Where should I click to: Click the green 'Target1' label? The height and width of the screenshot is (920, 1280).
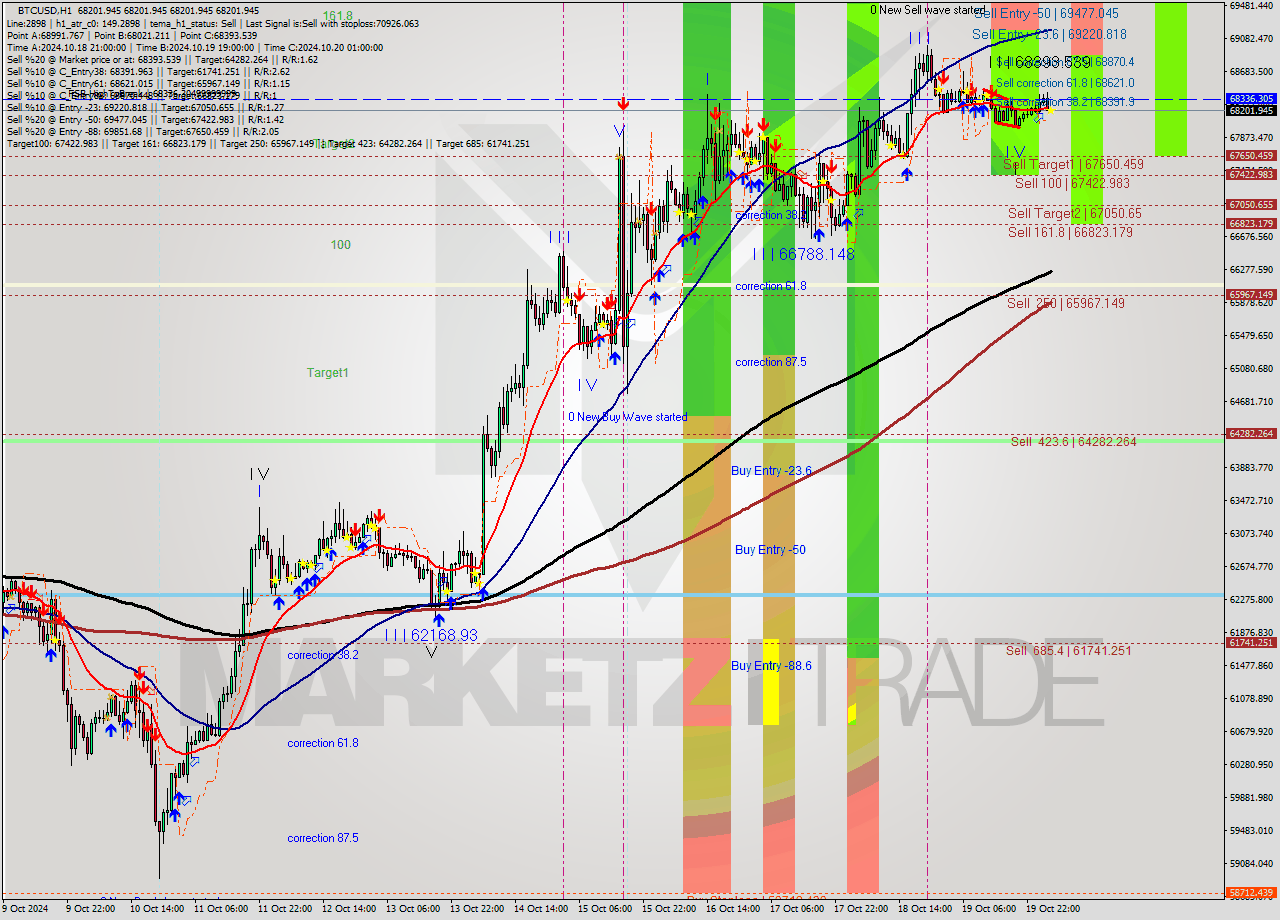pyautogui.click(x=328, y=373)
